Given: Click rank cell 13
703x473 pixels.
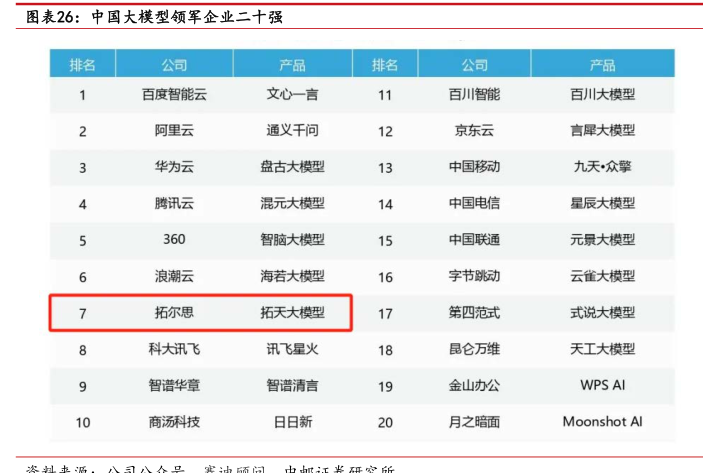Looking at the screenshot, I should [x=385, y=168].
